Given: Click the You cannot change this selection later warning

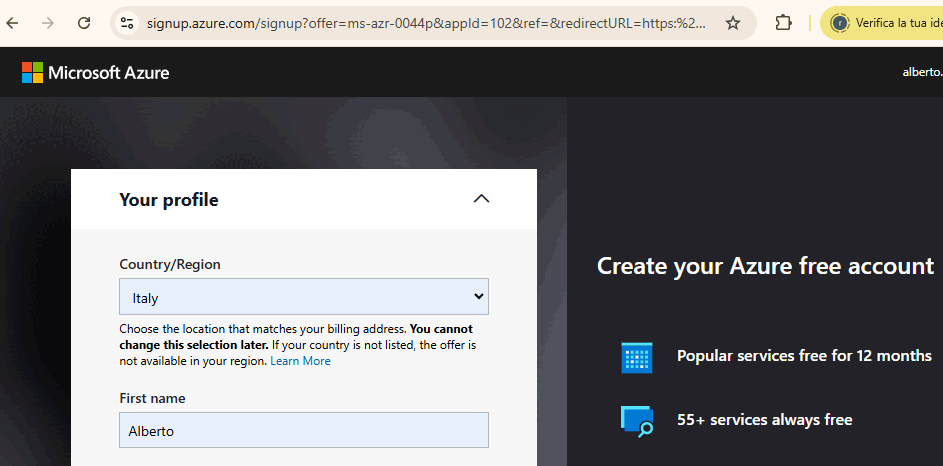Looking at the screenshot, I should click(296, 337).
